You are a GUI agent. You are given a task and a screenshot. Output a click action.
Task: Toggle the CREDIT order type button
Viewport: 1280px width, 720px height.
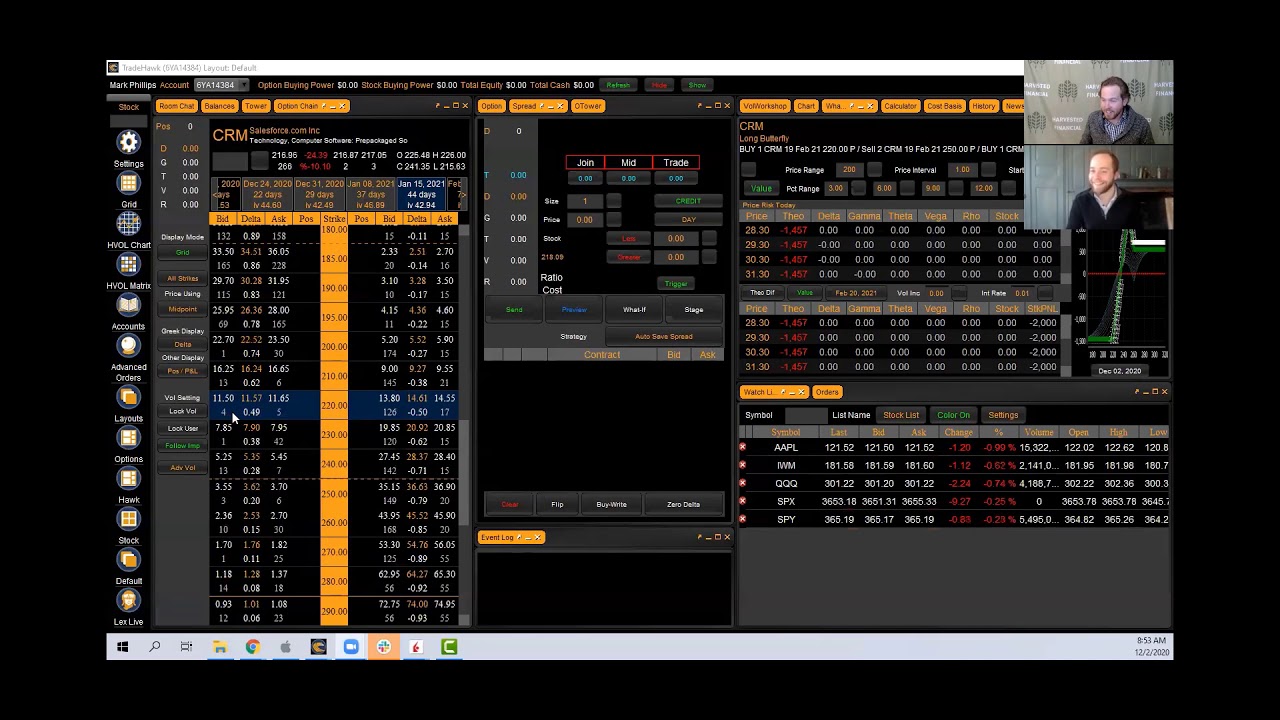pos(688,201)
